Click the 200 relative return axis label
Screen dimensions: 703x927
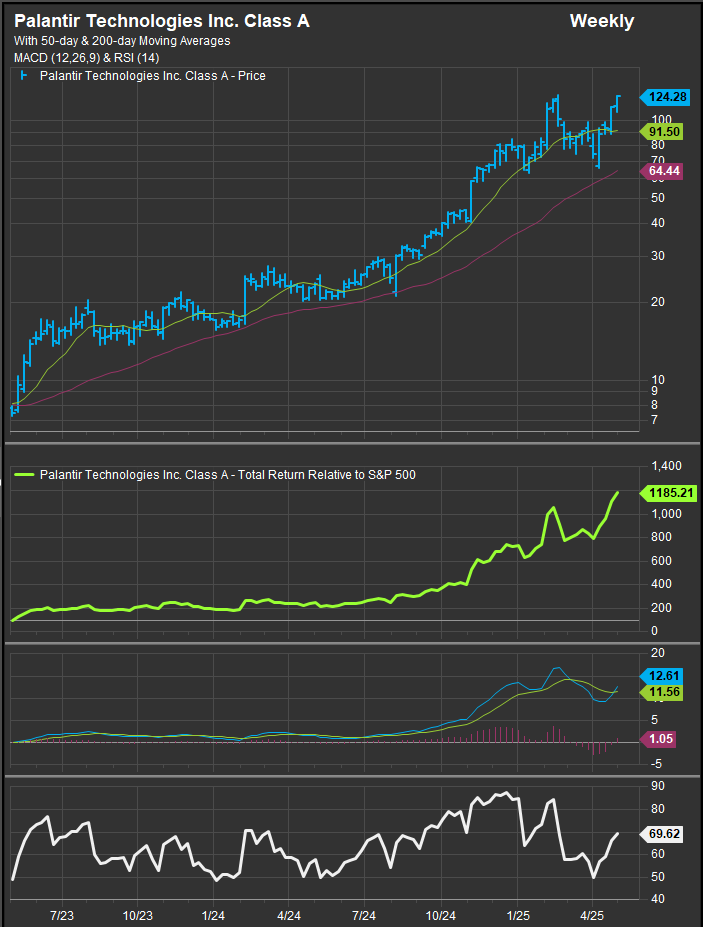662,608
